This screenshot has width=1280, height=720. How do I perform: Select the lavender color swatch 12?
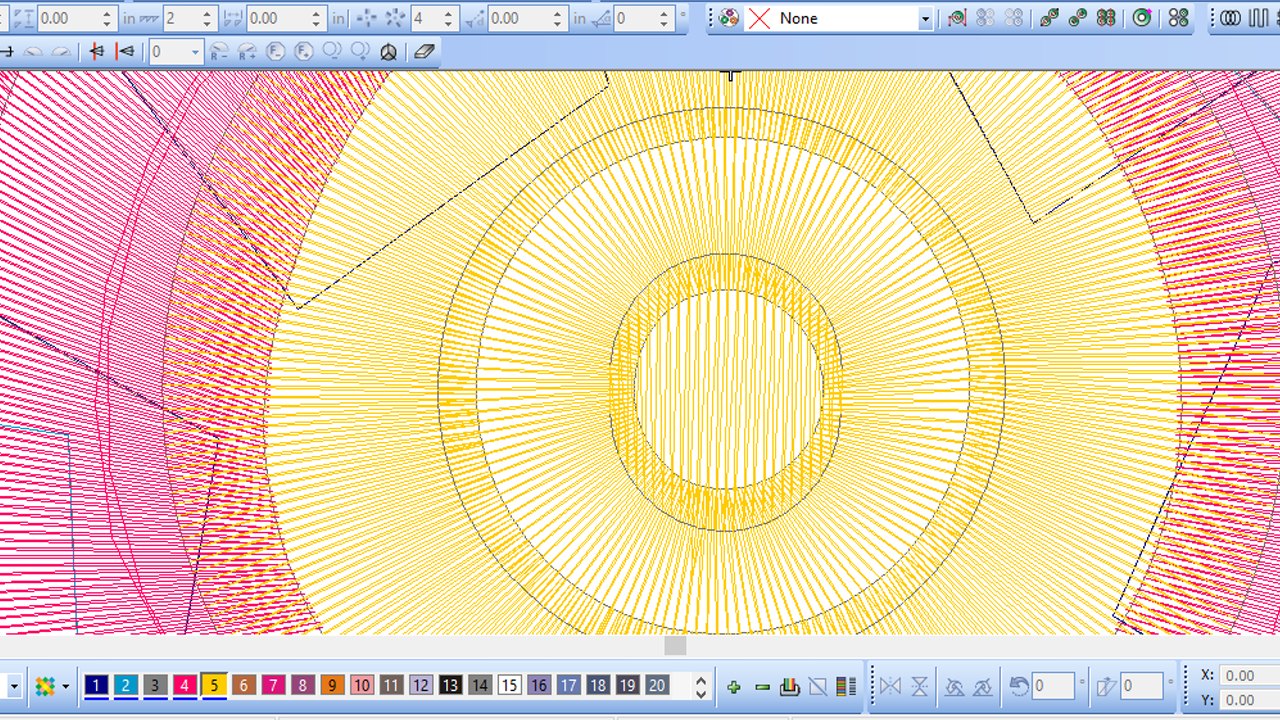pos(421,685)
